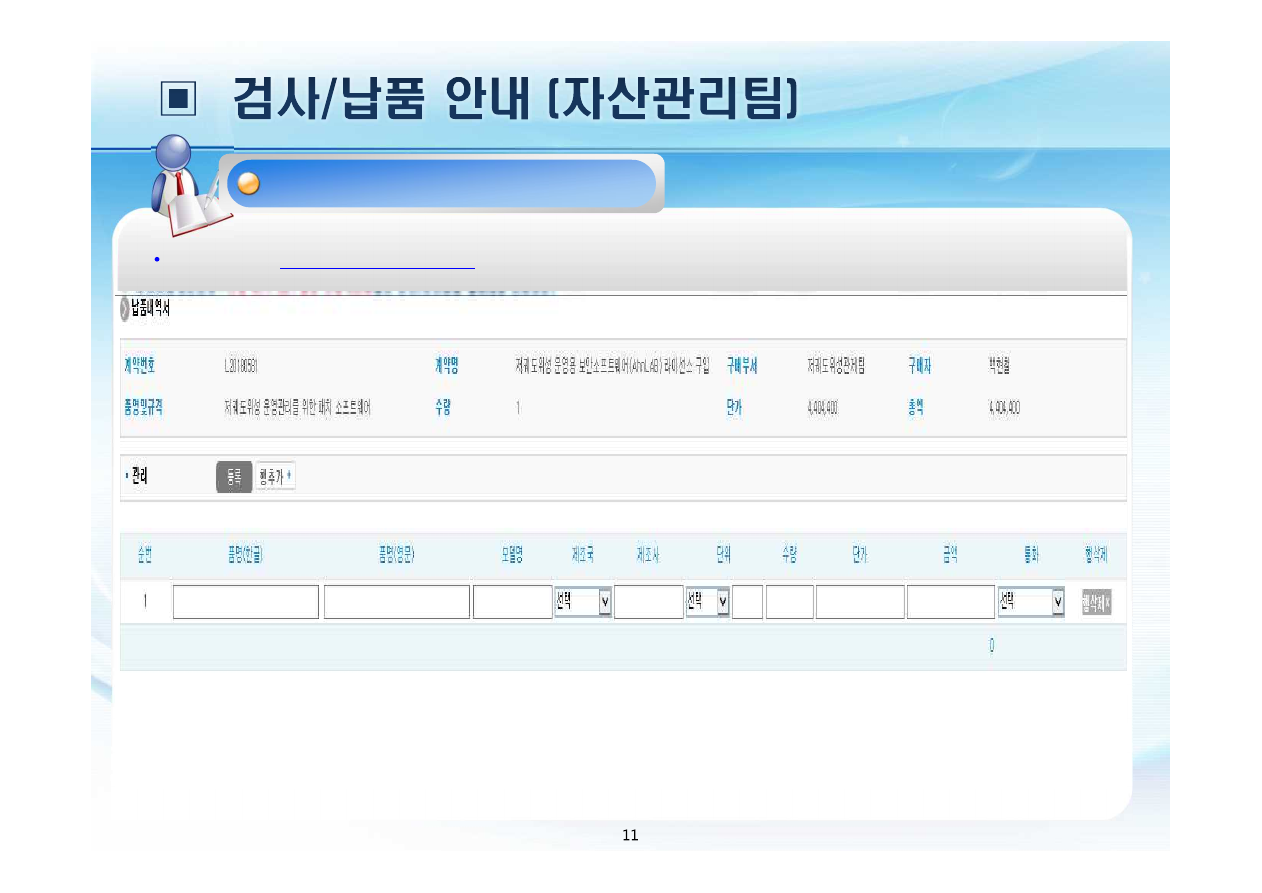Click the arrow marker beside the 관리 label
The width and height of the screenshot is (1262, 893).
[x=125, y=476]
